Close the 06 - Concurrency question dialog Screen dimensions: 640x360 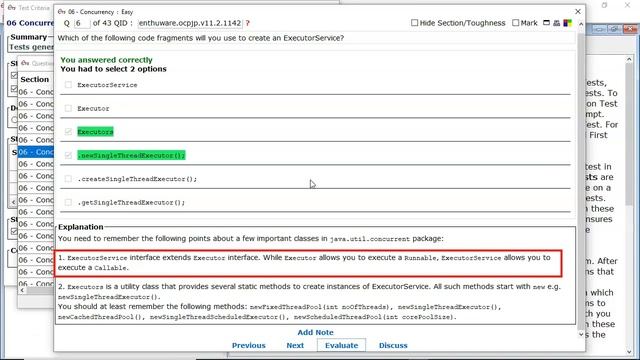pyautogui.click(x=578, y=11)
